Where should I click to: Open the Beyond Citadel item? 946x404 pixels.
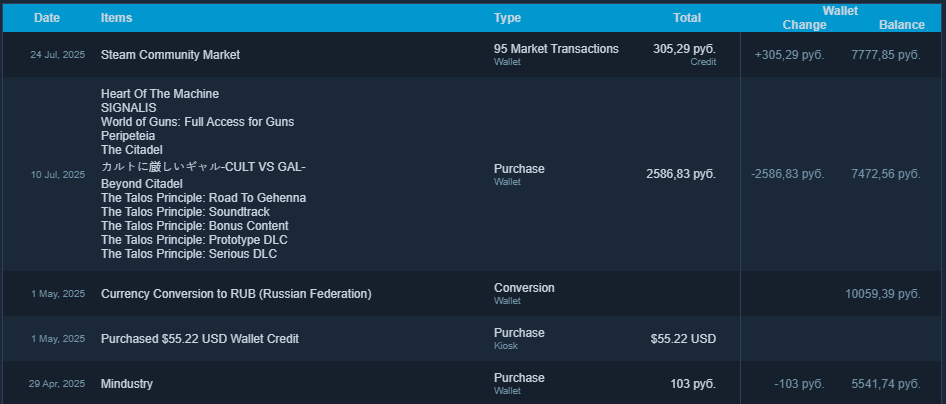click(x=142, y=183)
